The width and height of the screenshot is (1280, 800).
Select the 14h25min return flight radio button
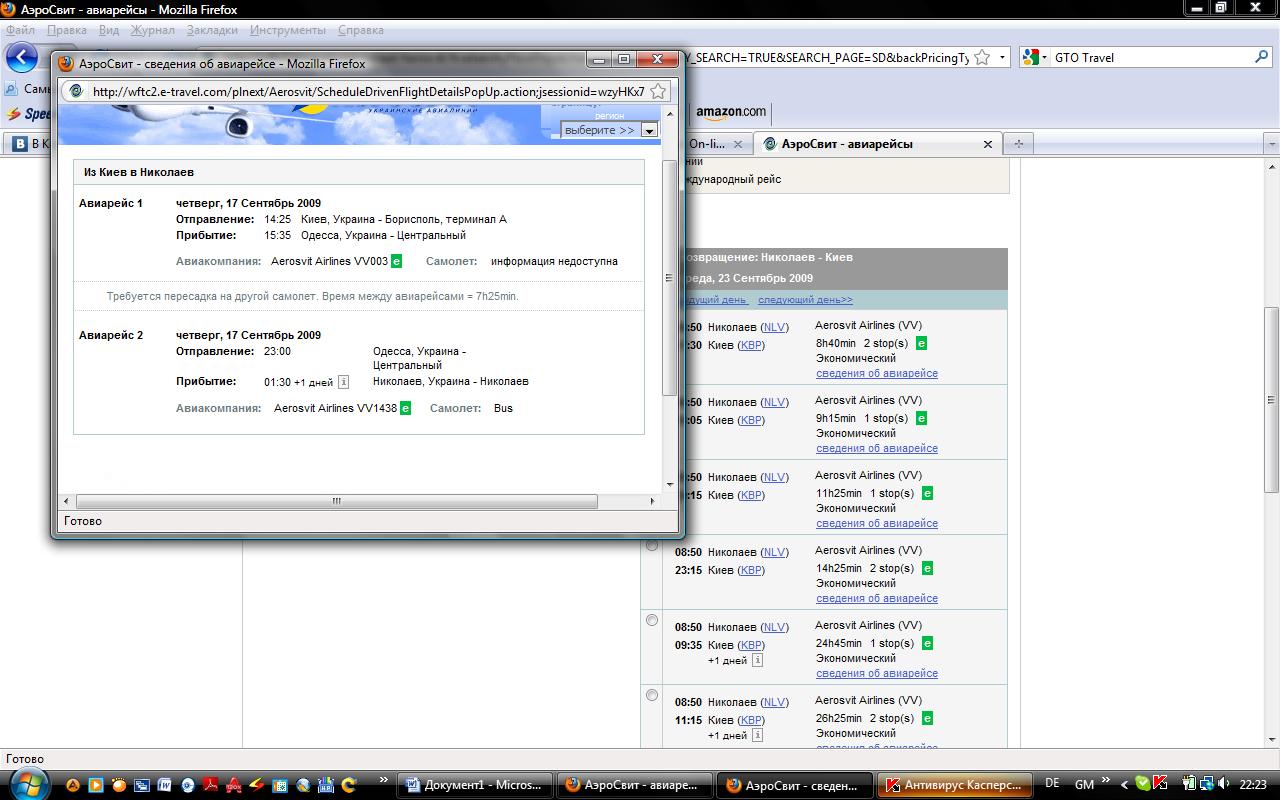652,545
